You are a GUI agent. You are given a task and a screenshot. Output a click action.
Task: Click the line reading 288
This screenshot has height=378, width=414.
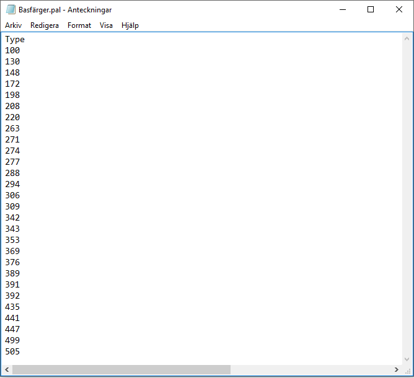(12, 173)
